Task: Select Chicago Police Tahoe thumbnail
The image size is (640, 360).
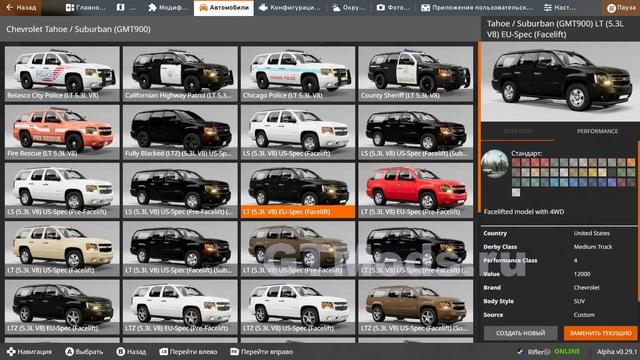Action: (x=298, y=74)
